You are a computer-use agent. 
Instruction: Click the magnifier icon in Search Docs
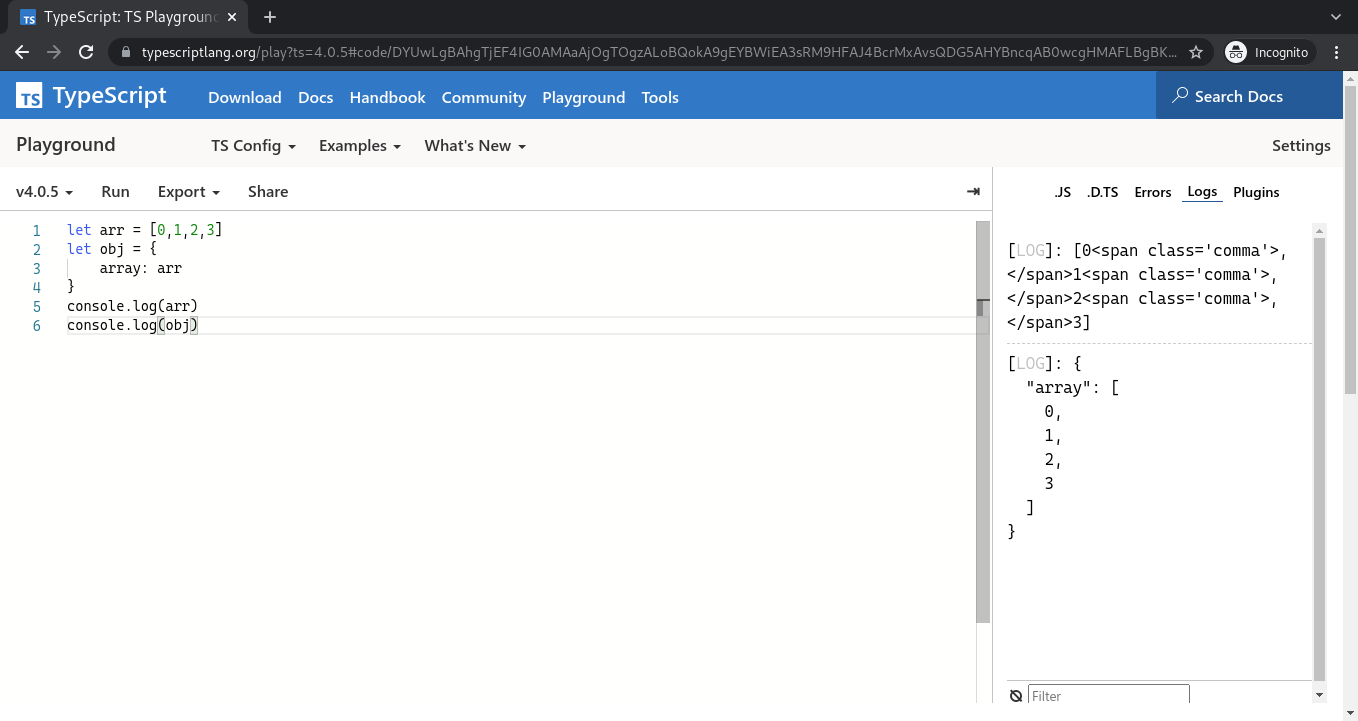(1180, 96)
